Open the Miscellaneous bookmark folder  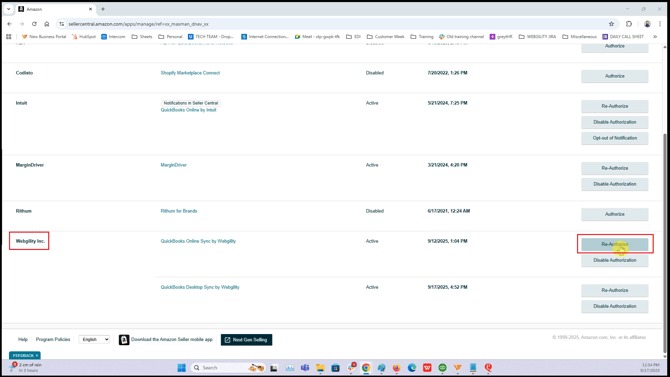click(x=579, y=37)
